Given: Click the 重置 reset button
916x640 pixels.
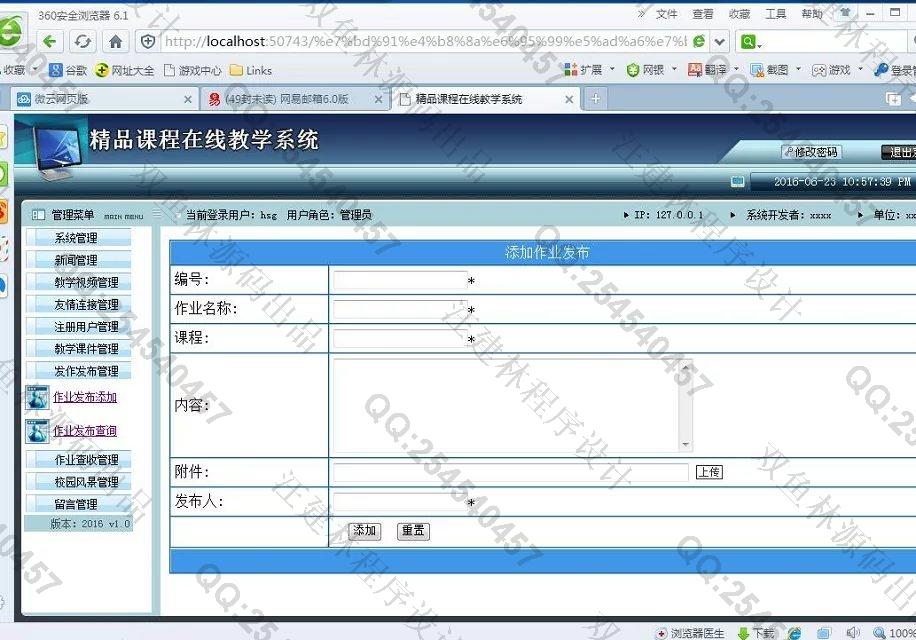Looking at the screenshot, I should point(413,531).
